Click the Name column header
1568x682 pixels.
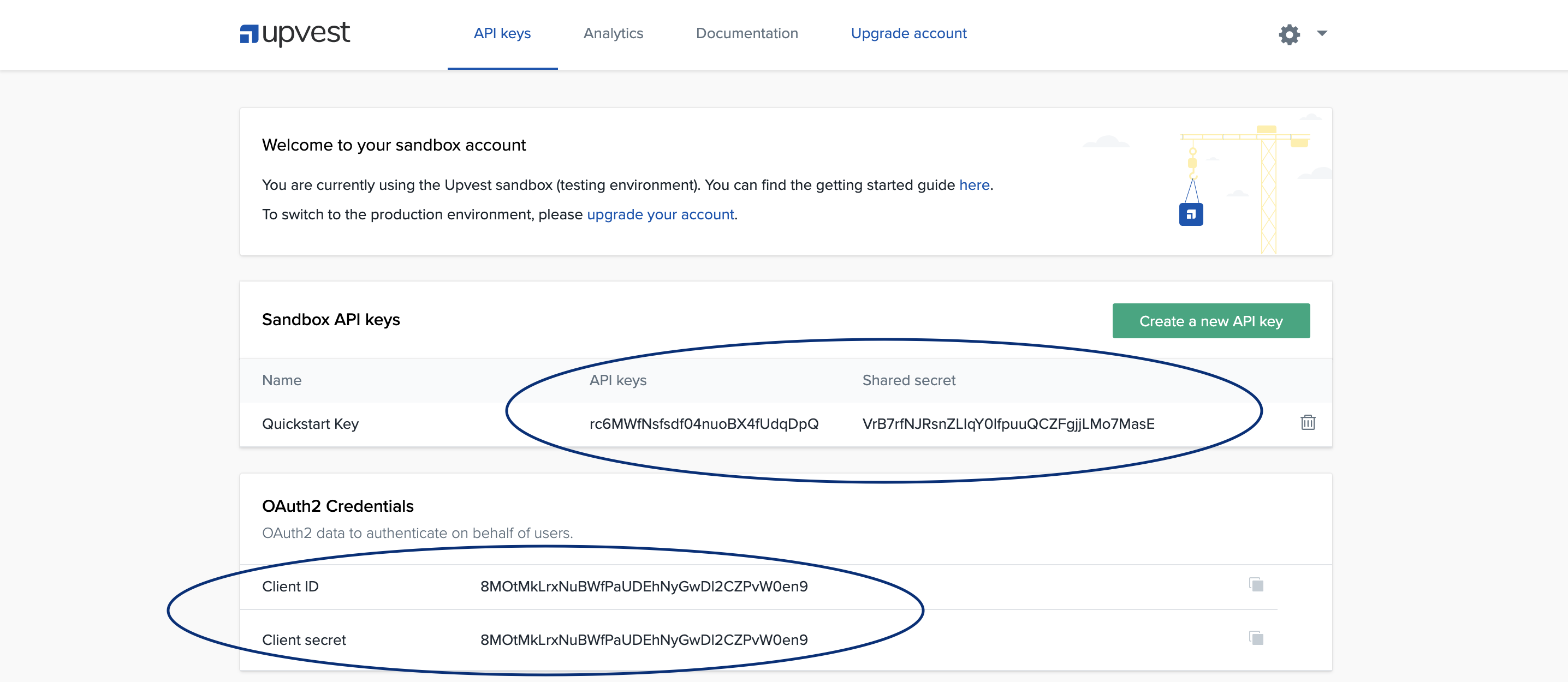point(282,380)
